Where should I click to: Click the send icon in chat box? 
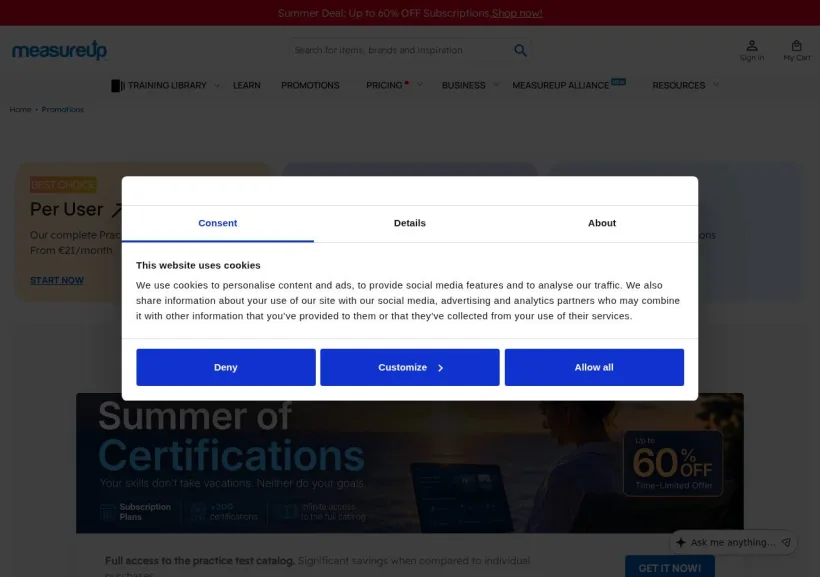point(786,542)
